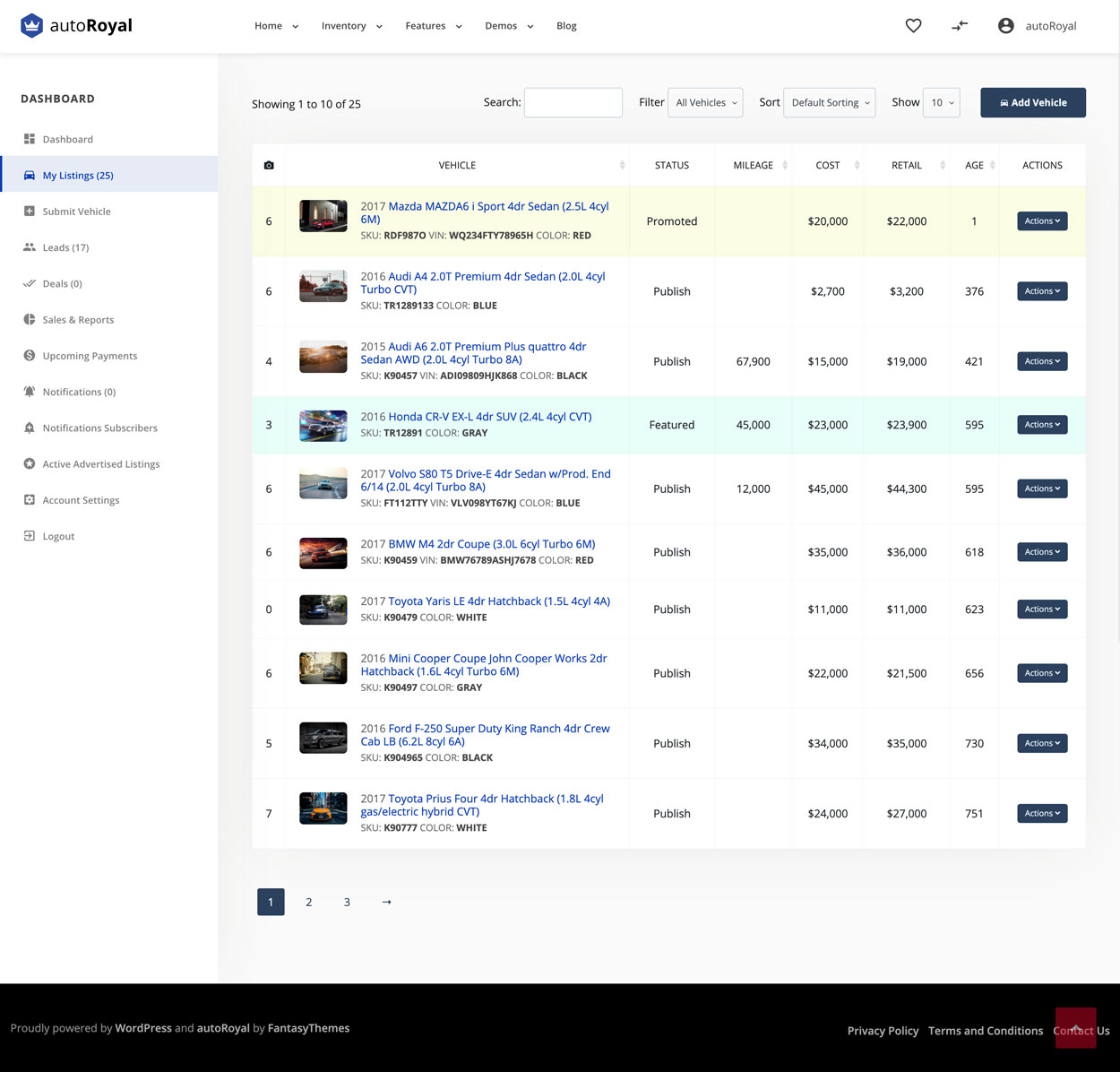Click the dollar icon beside Upcoming Payments

click(30, 355)
